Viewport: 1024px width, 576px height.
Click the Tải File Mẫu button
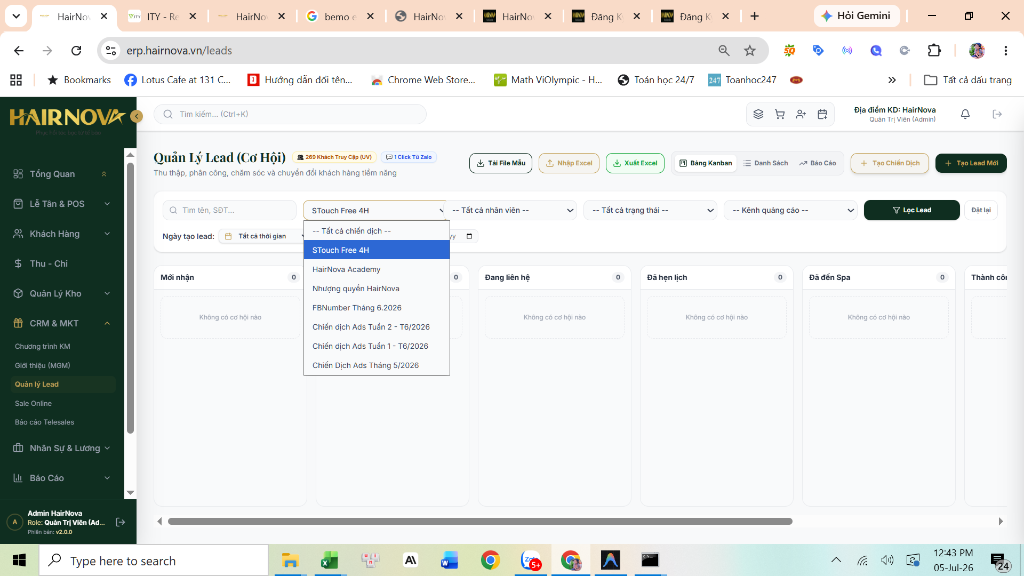click(500, 163)
